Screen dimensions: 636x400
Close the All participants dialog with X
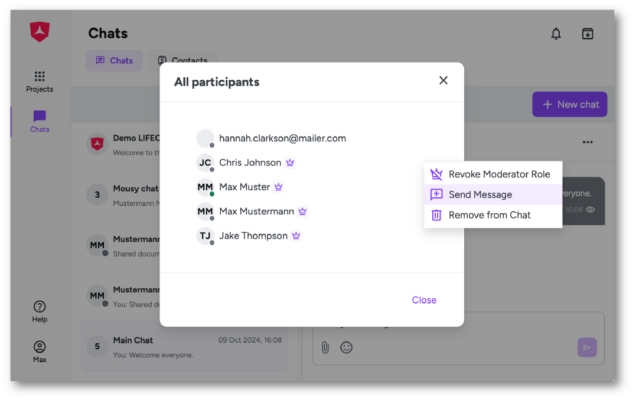coord(443,81)
